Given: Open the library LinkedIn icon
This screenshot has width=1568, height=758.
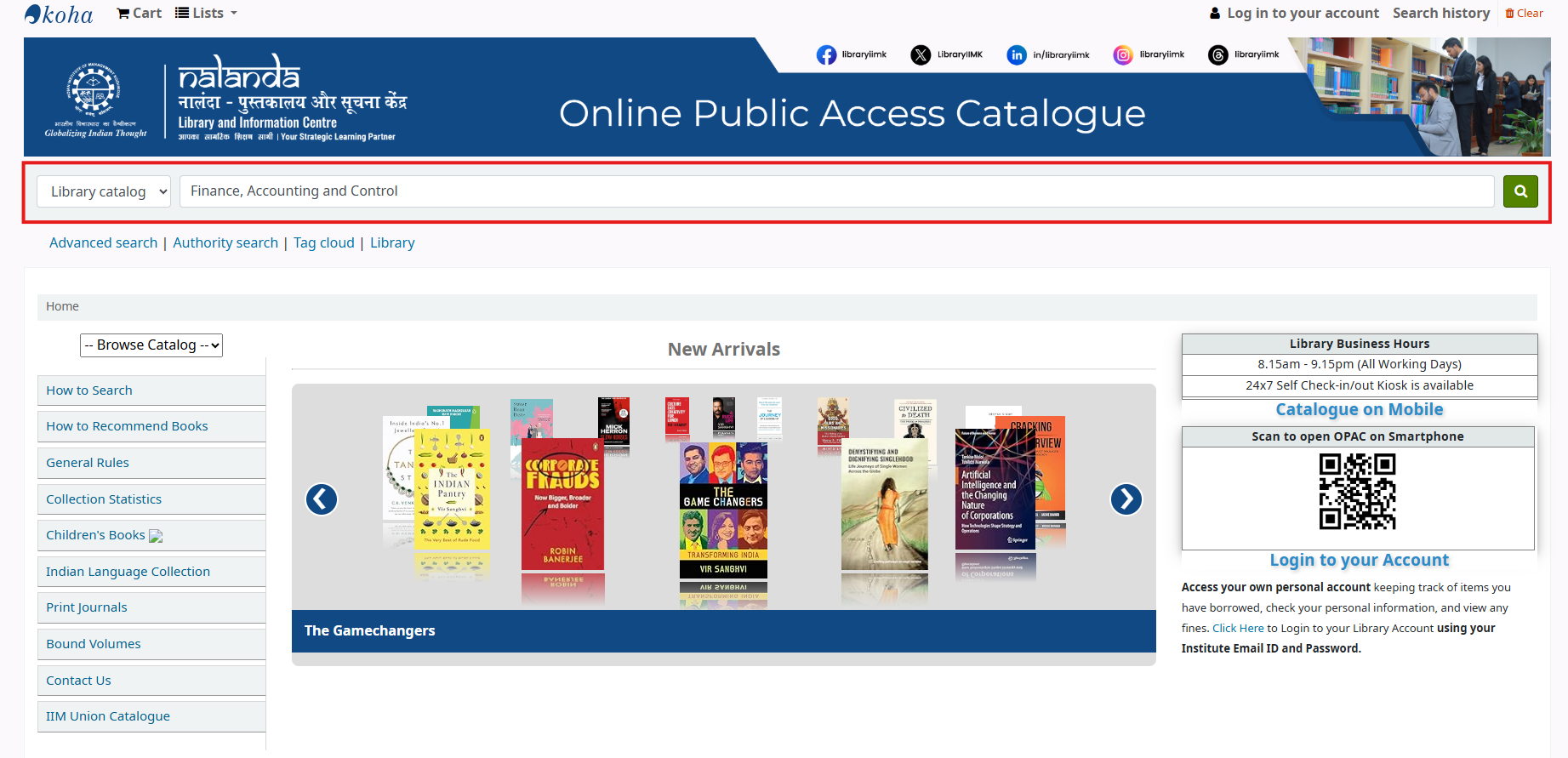Looking at the screenshot, I should pyautogui.click(x=1017, y=55).
